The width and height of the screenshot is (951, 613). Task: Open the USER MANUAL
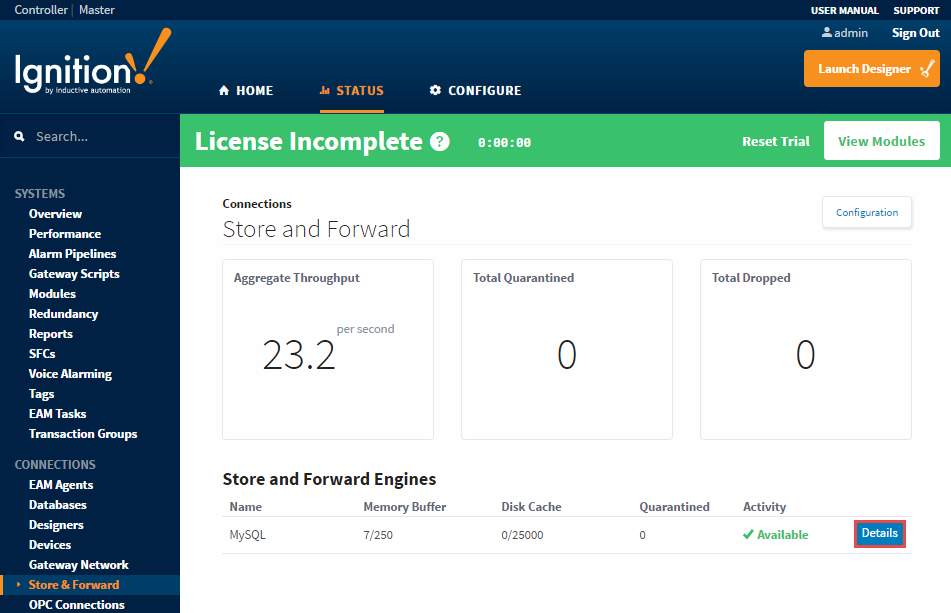click(x=844, y=10)
